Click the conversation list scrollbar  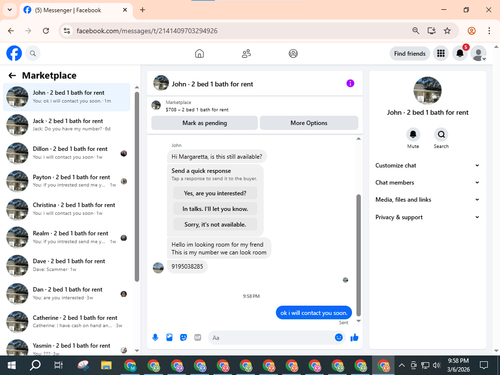tap(137, 187)
